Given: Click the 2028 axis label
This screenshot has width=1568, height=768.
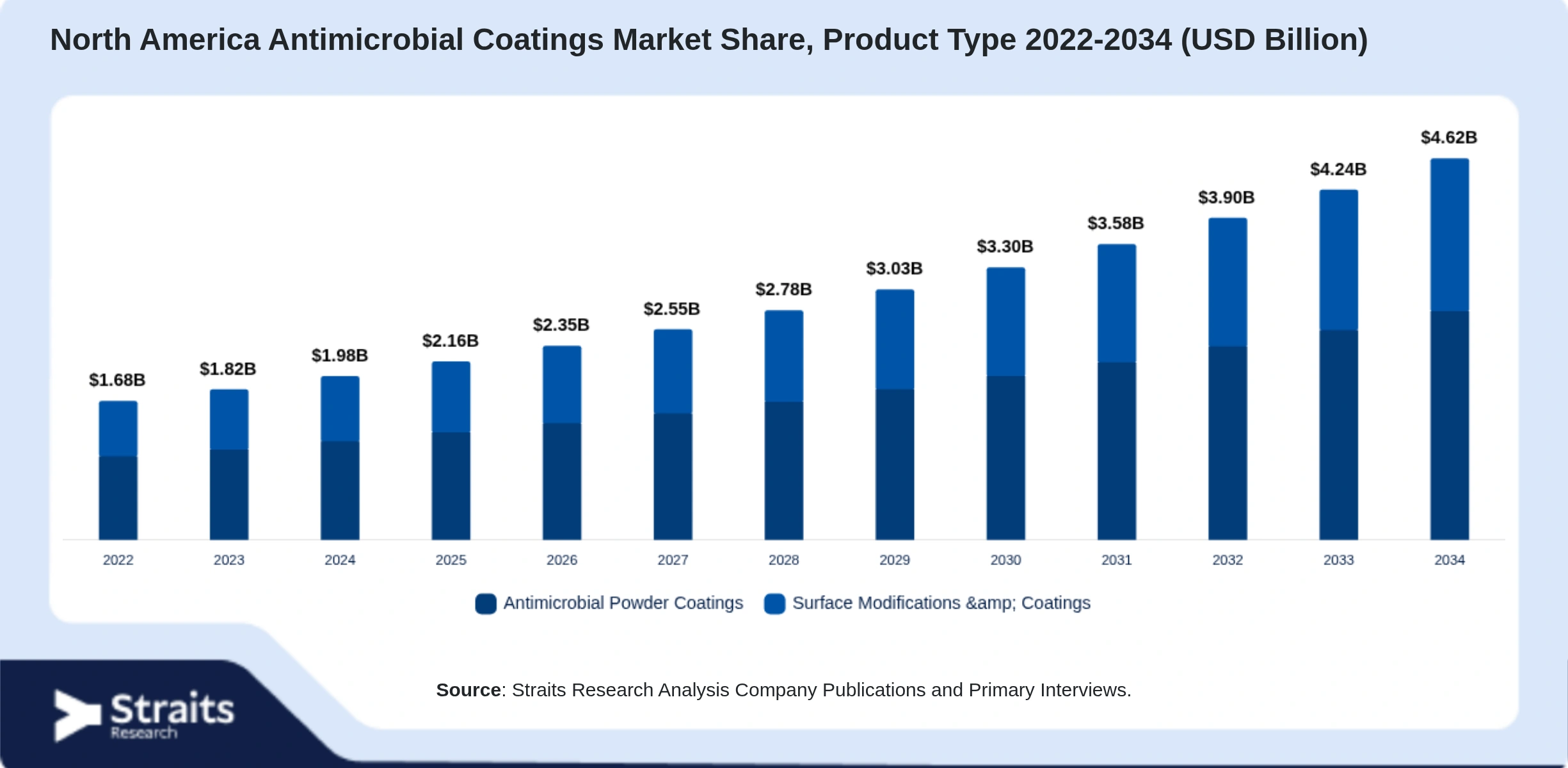Looking at the screenshot, I should pos(784,560).
